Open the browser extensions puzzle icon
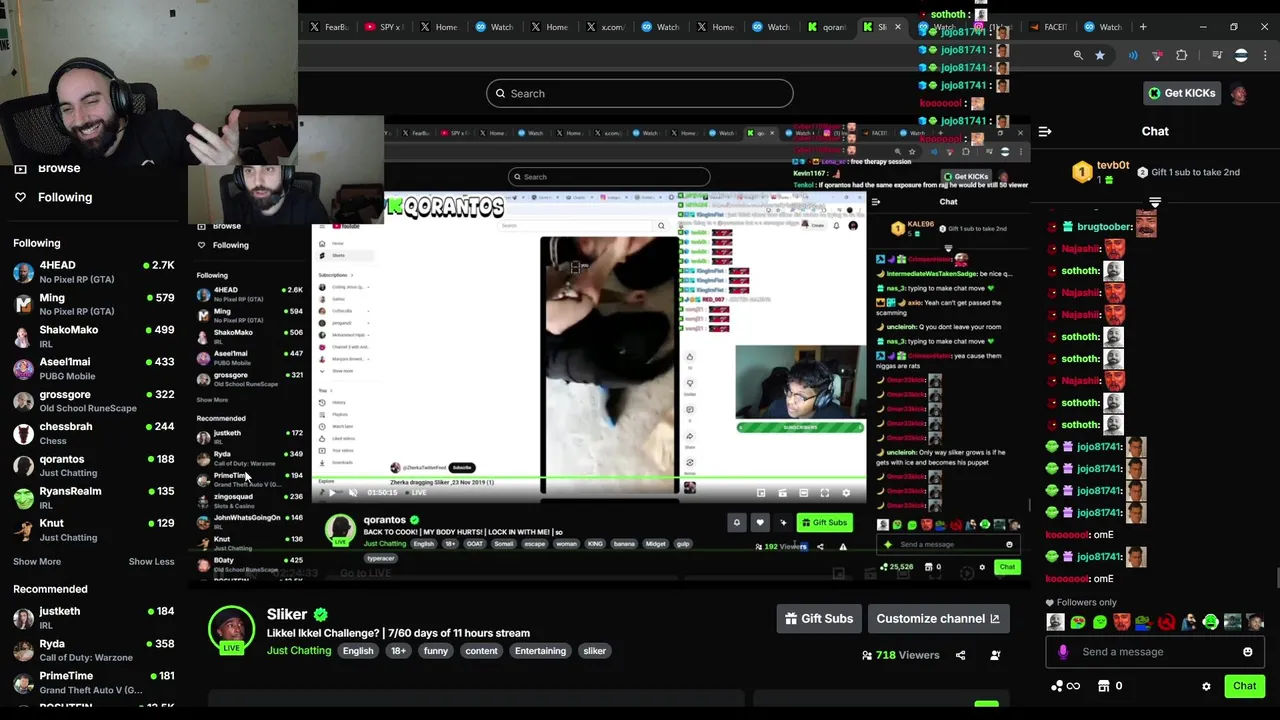This screenshot has height=720, width=1280. click(1181, 55)
